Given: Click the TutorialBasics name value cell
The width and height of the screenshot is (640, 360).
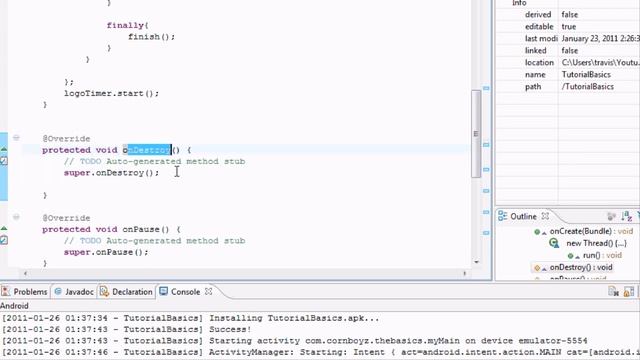Looking at the screenshot, I should (586, 75).
